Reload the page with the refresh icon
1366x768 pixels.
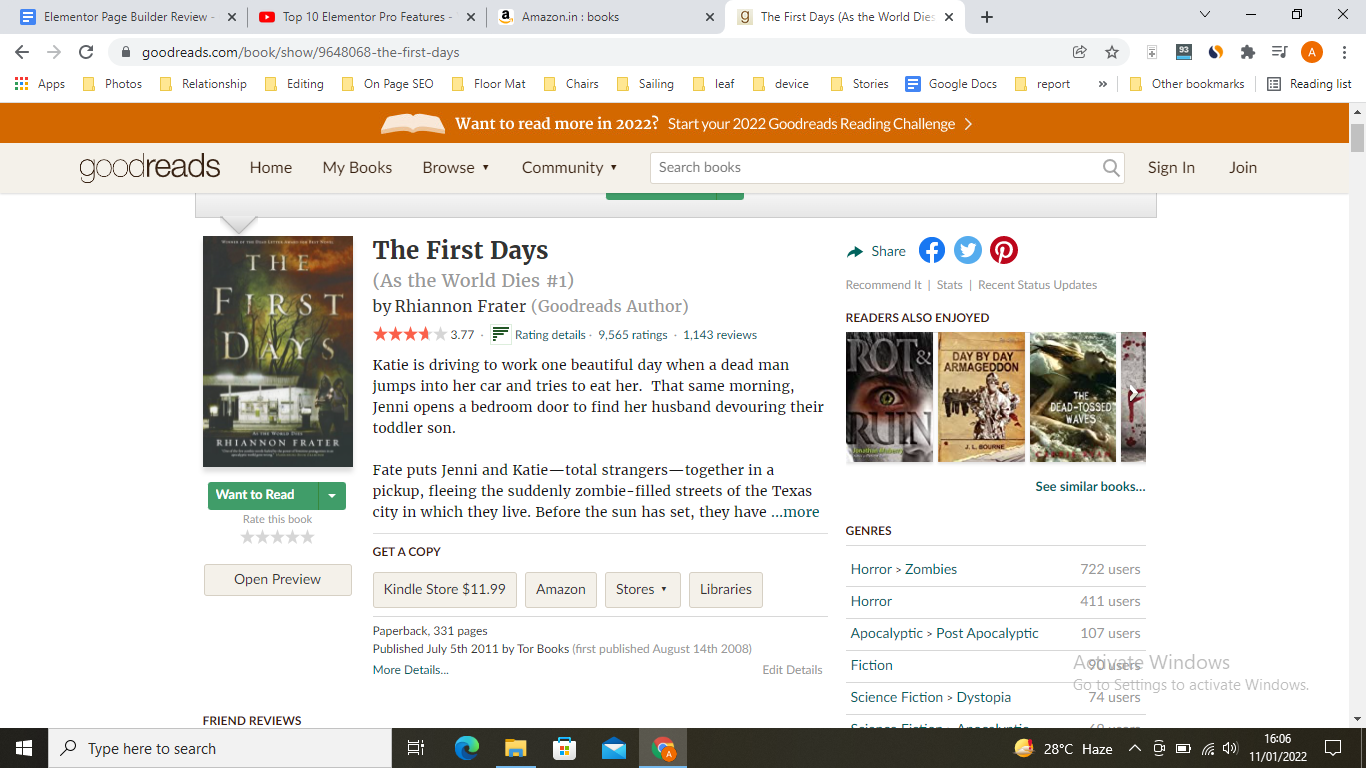(x=86, y=52)
